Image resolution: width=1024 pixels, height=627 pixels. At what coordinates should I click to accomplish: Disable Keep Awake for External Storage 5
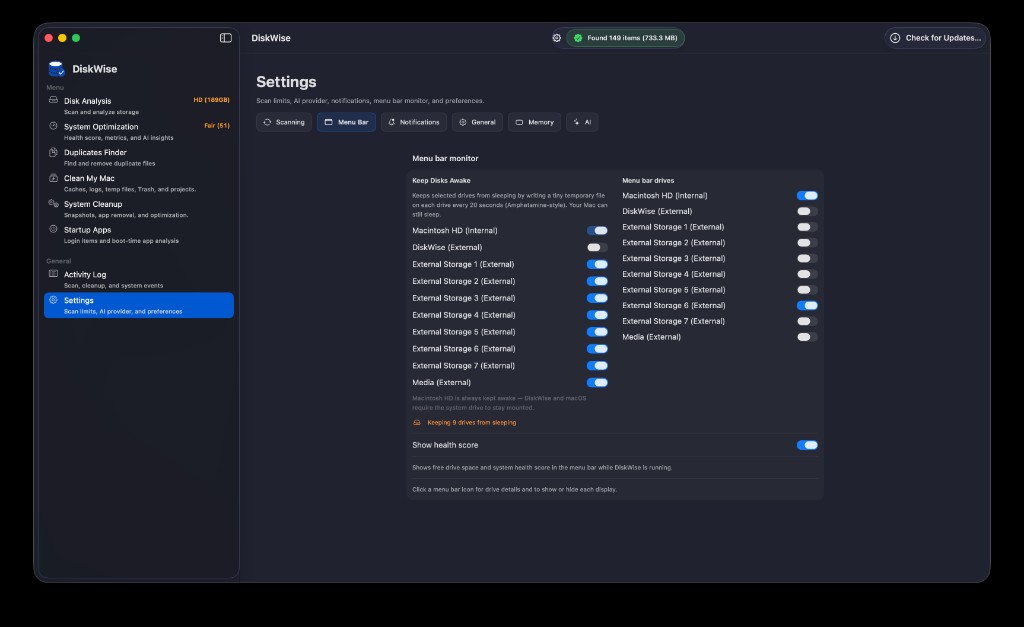(x=597, y=332)
